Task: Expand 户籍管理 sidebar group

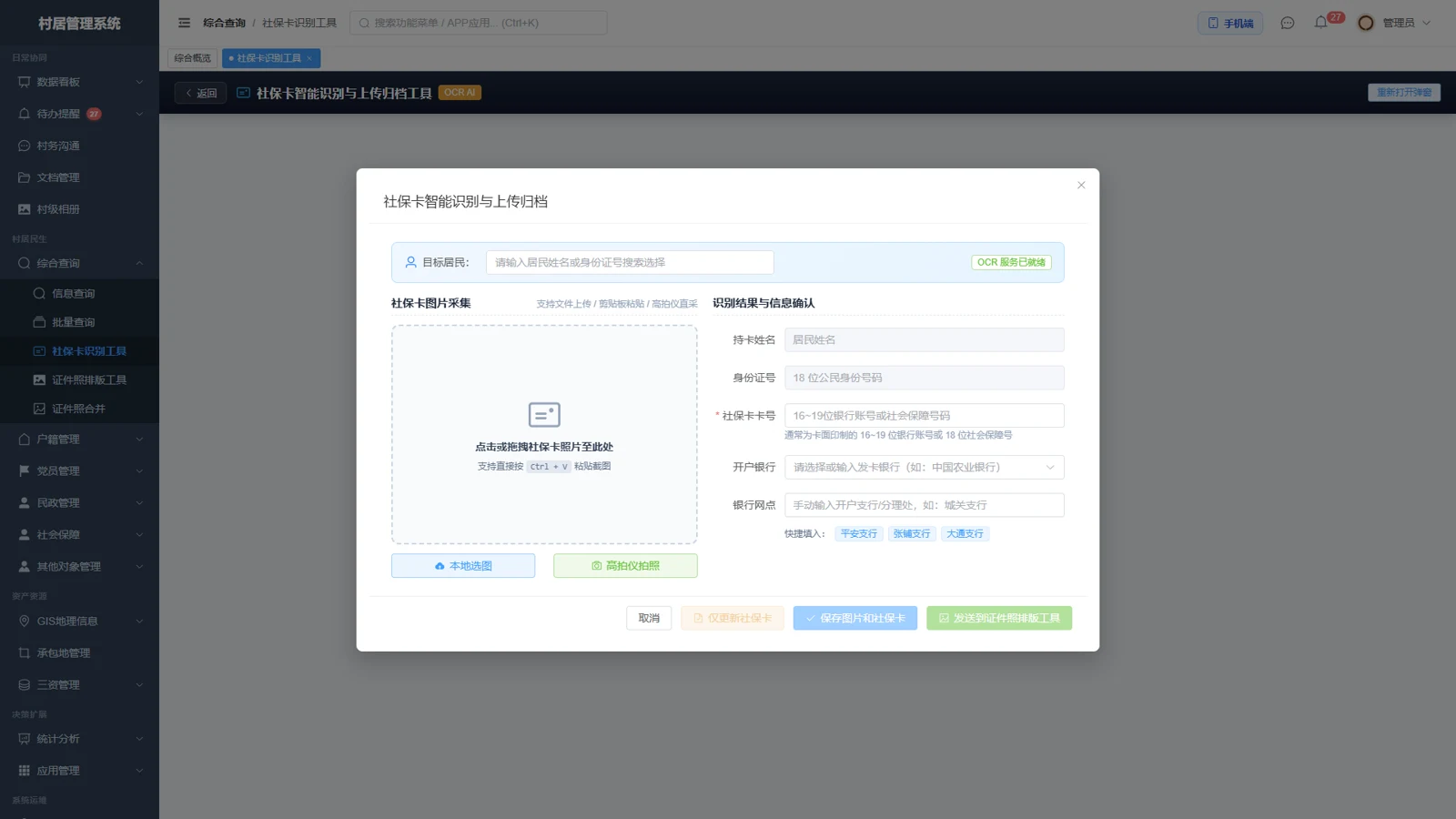Action: coord(79,440)
